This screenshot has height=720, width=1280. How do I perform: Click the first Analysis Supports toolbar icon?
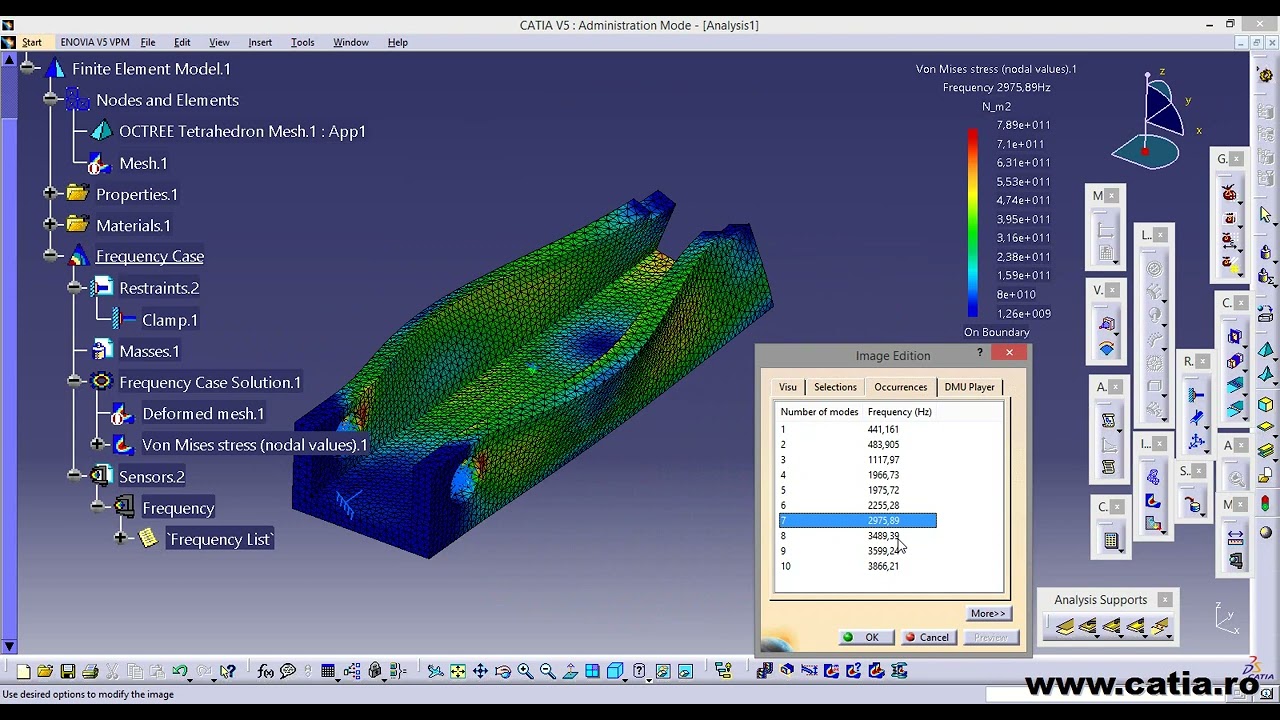pyautogui.click(x=1064, y=627)
